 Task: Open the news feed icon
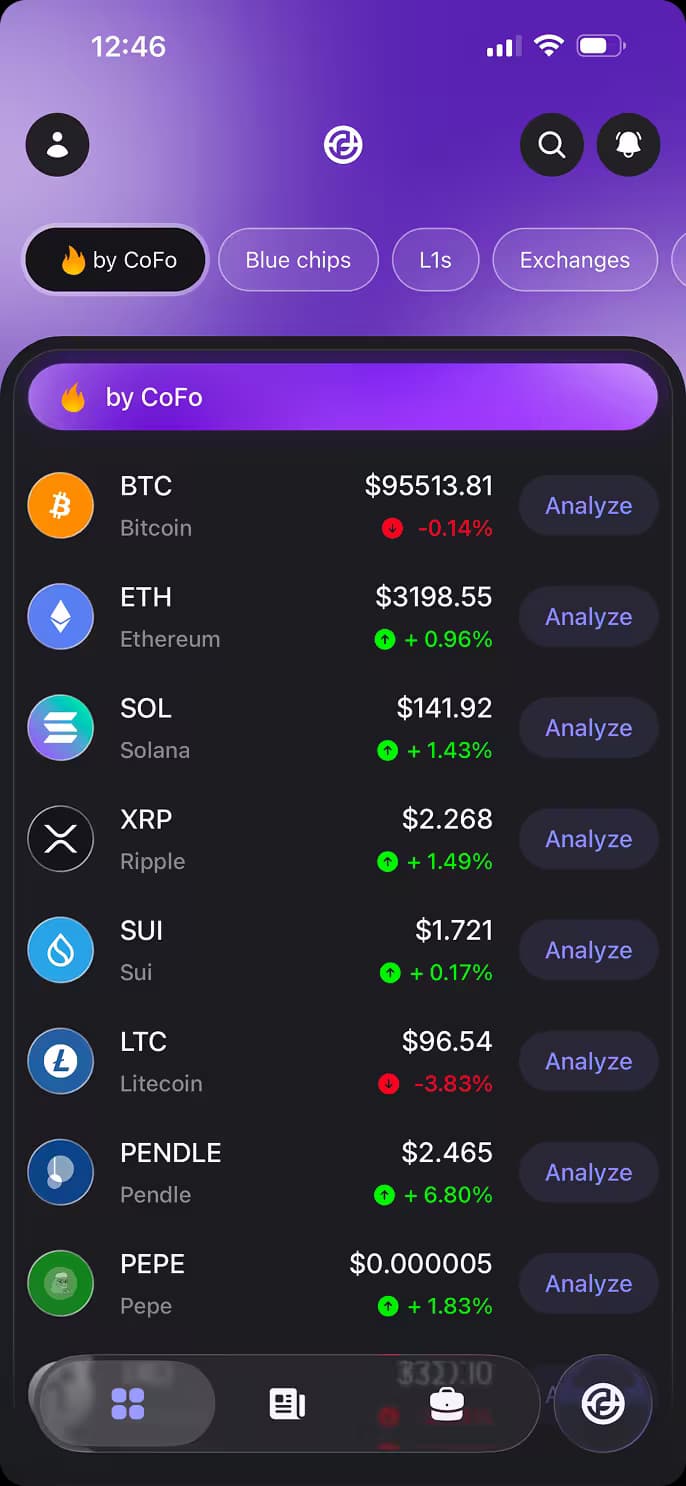(x=287, y=1403)
